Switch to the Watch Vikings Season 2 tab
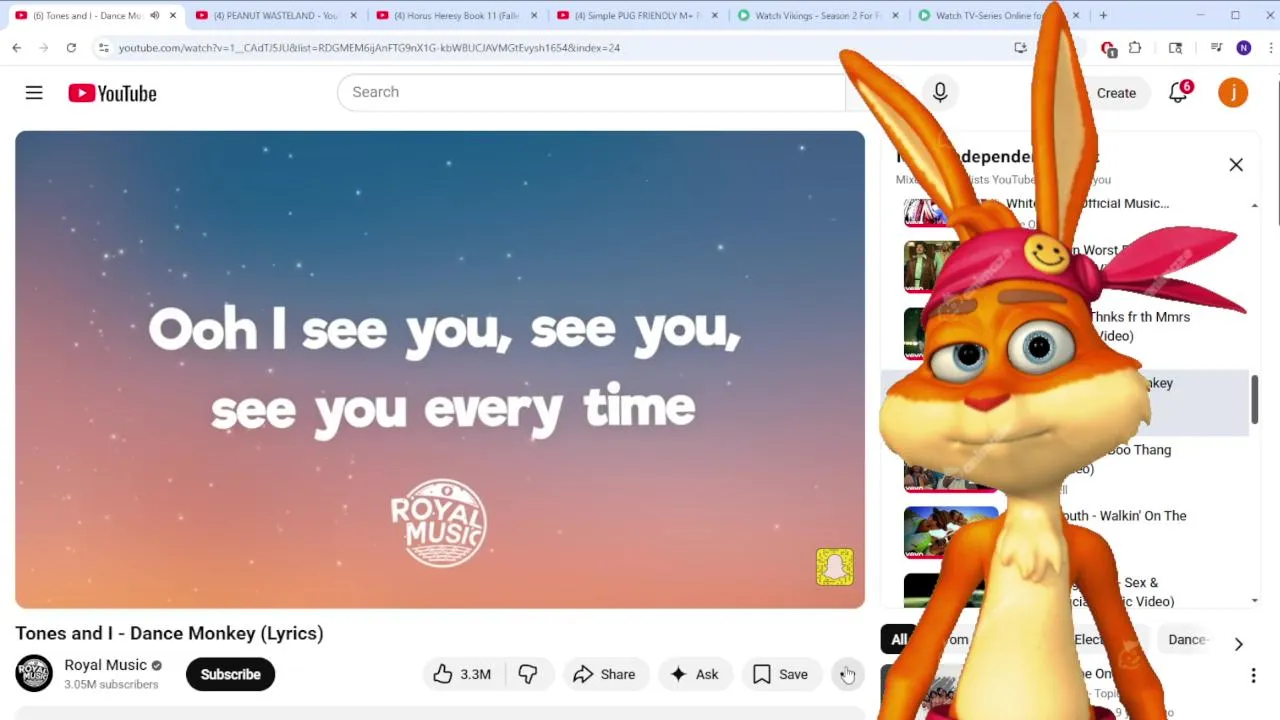The image size is (1280, 720). click(x=818, y=16)
